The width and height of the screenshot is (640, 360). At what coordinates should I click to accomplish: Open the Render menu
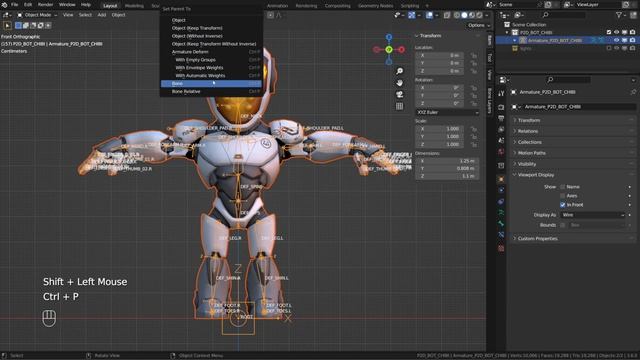click(45, 5)
